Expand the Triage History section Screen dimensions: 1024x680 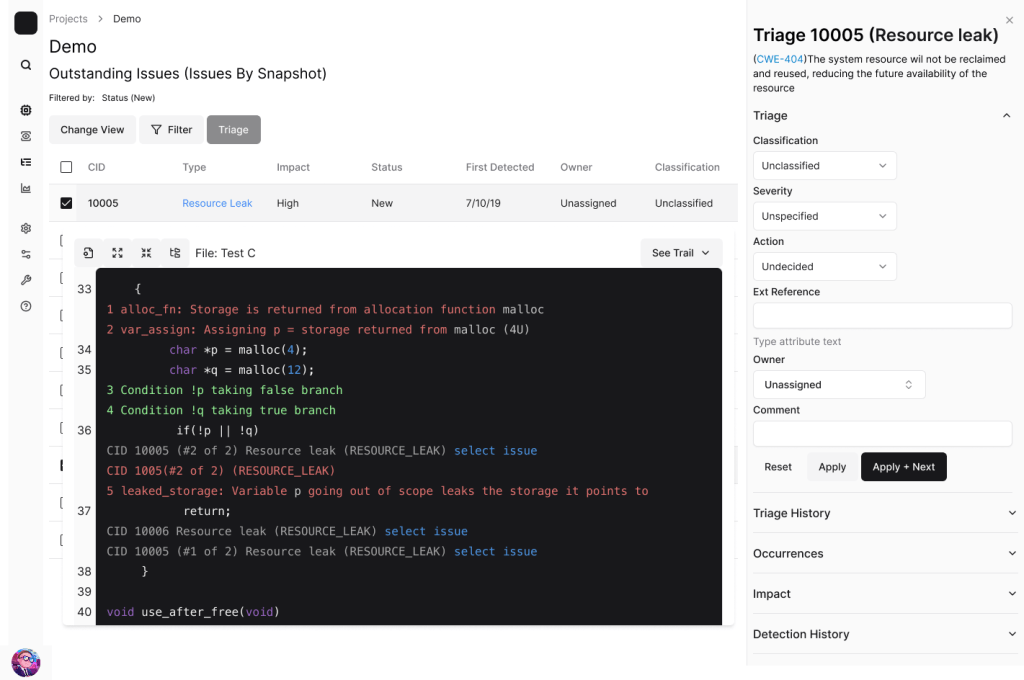point(885,513)
